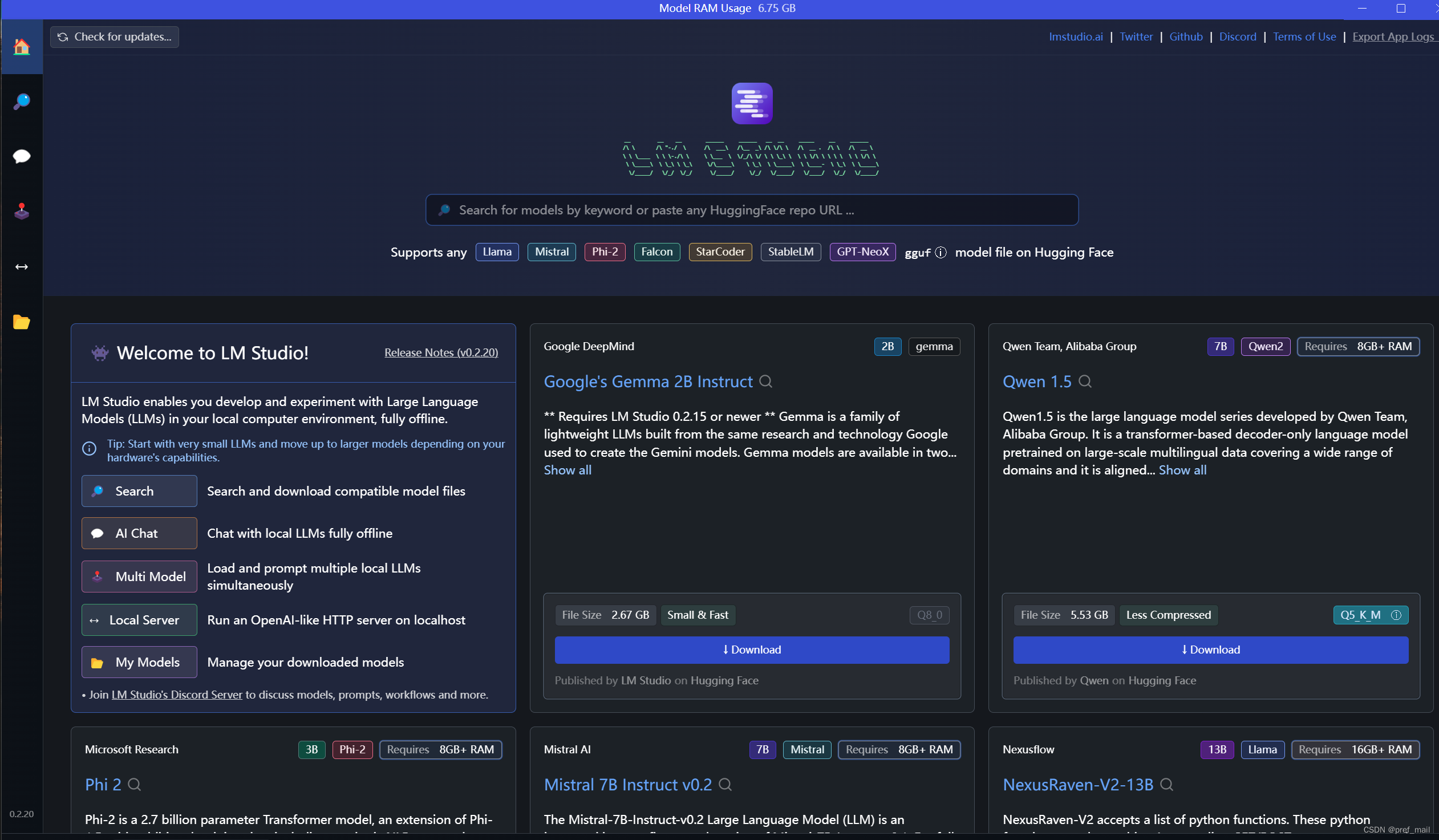
Task: Open the Twitter link
Action: point(1136,36)
